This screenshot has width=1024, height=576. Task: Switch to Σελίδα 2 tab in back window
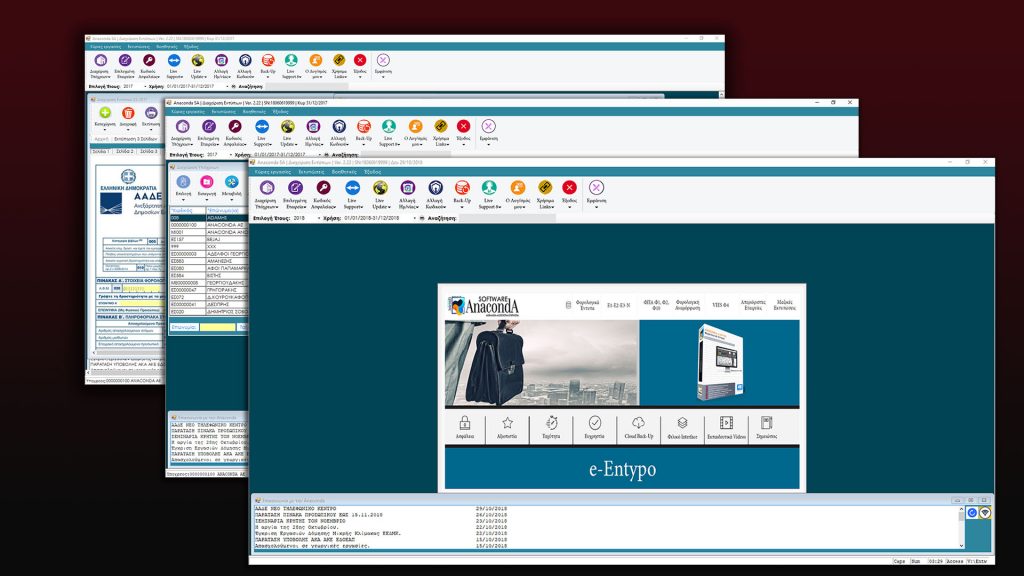(x=125, y=152)
